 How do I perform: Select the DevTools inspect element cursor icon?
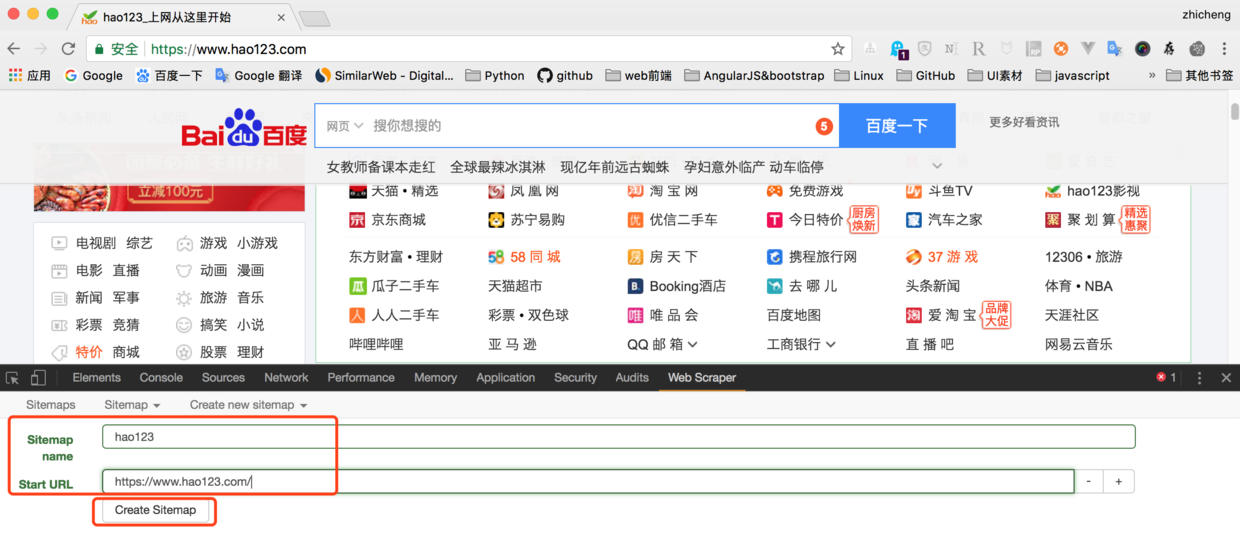click(13, 378)
